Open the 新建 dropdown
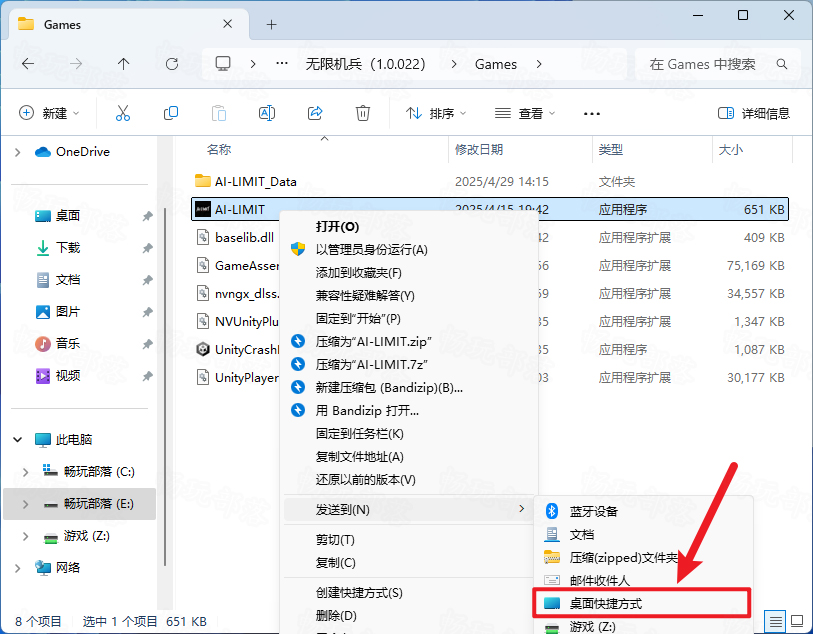The width and height of the screenshot is (813, 634). [49, 113]
